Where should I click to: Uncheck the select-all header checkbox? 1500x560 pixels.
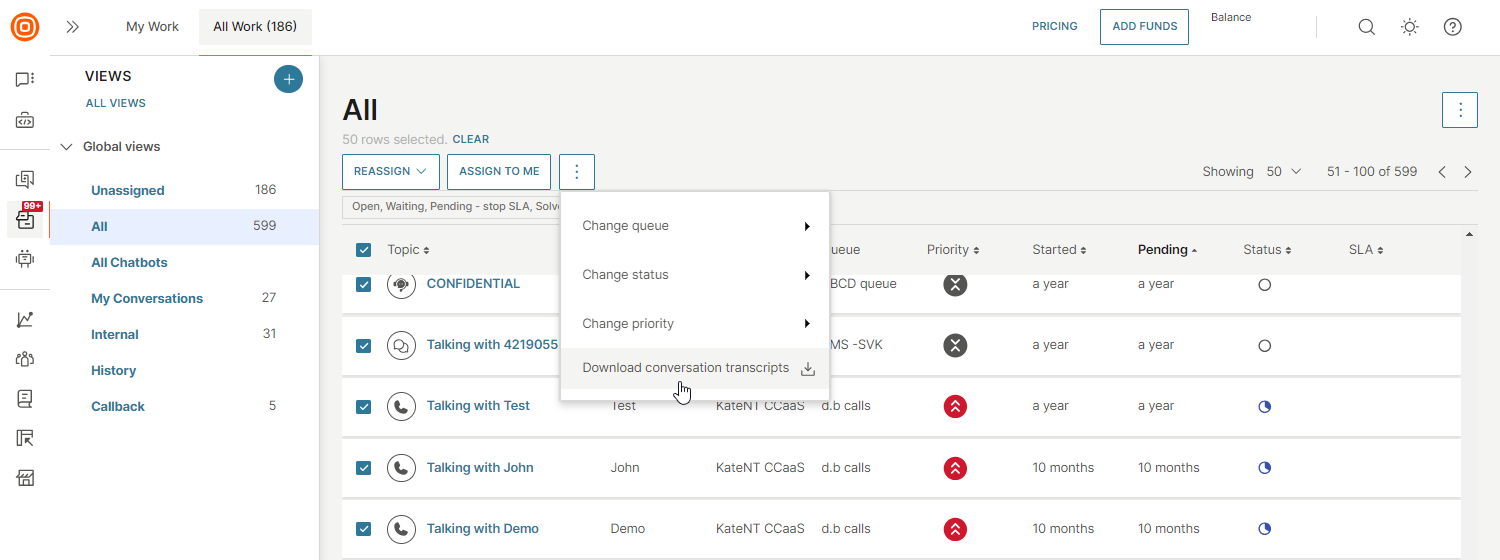(x=364, y=250)
